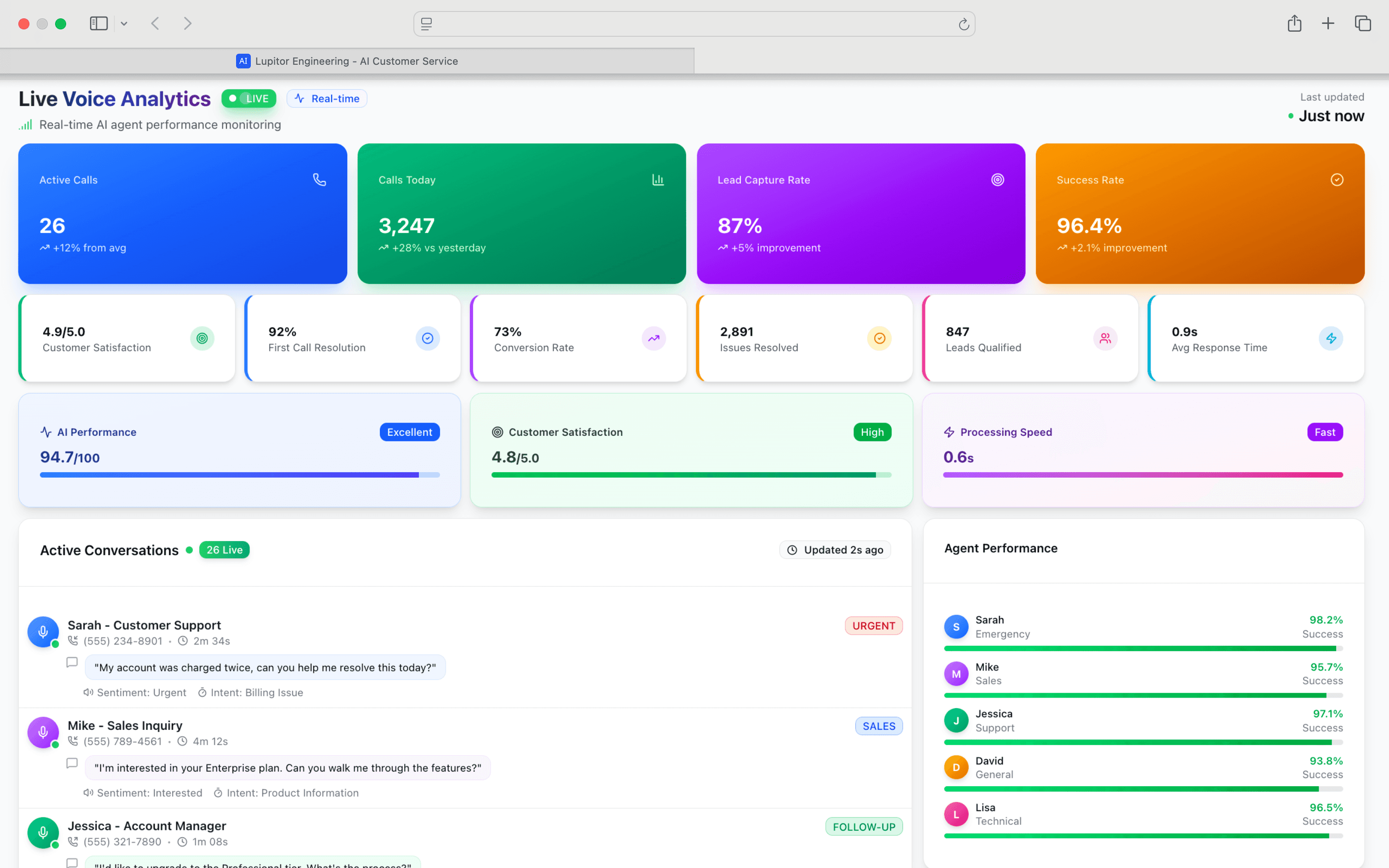Click the microphone icon beside Sarah's conversation
The image size is (1389, 868).
42,631
